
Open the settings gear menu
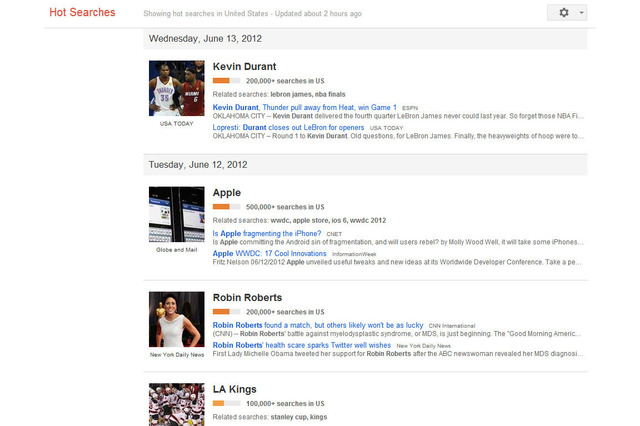tap(564, 13)
